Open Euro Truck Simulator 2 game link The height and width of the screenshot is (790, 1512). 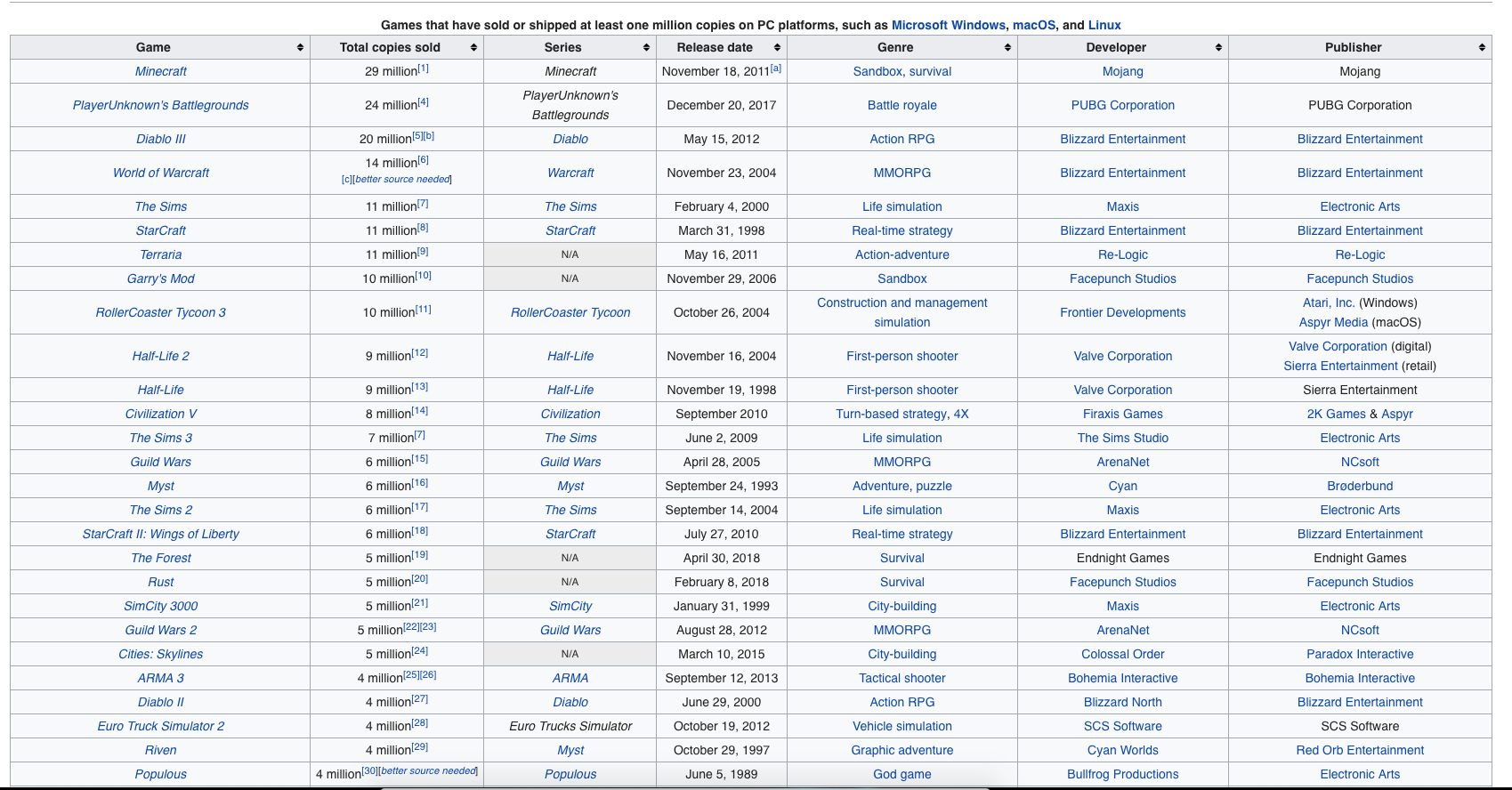[161, 726]
